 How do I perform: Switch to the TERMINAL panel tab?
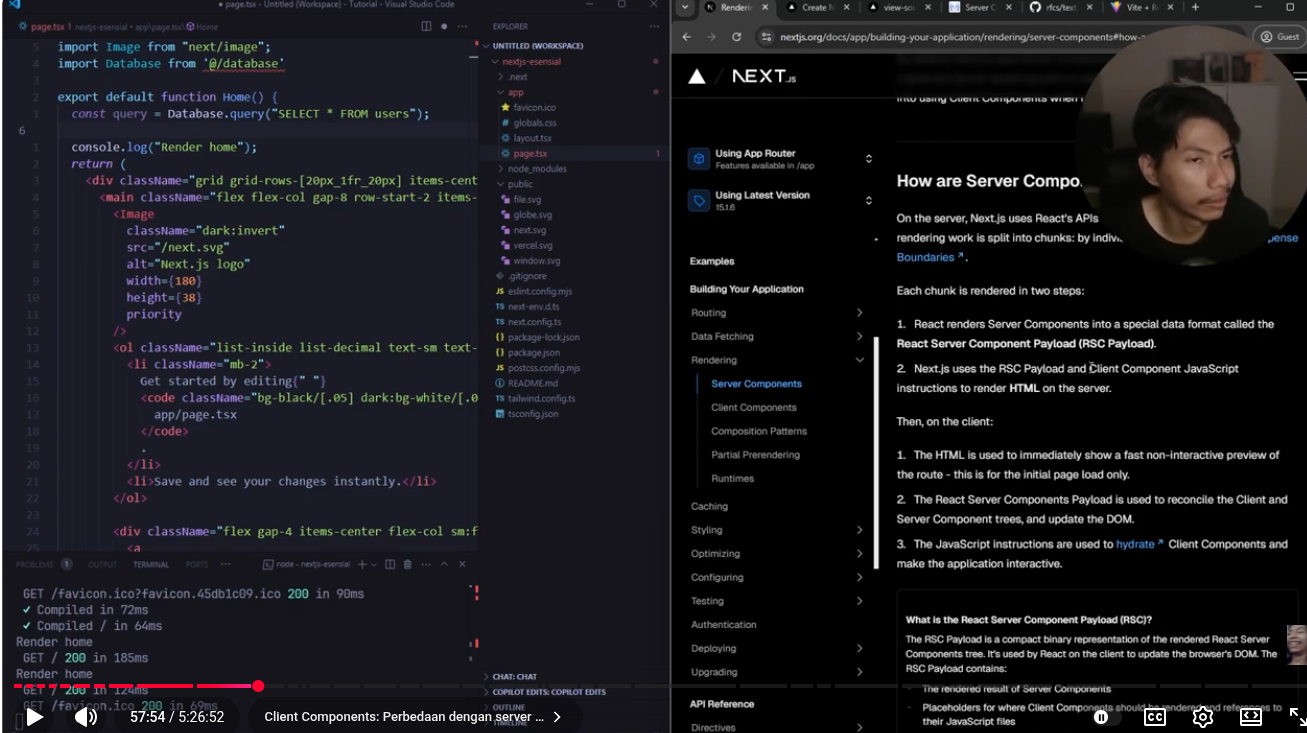pos(151,565)
